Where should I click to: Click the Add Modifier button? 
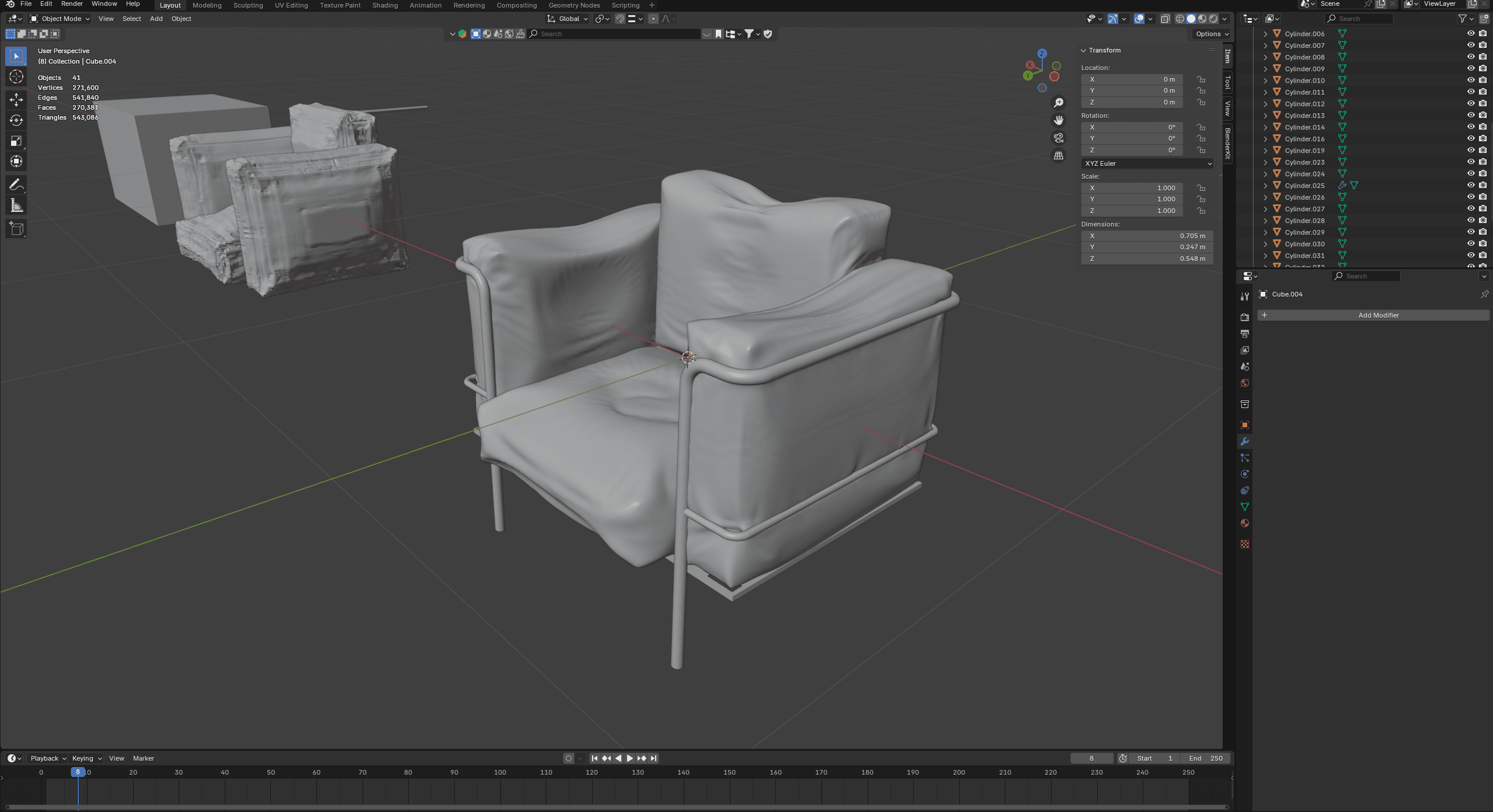(x=1378, y=315)
